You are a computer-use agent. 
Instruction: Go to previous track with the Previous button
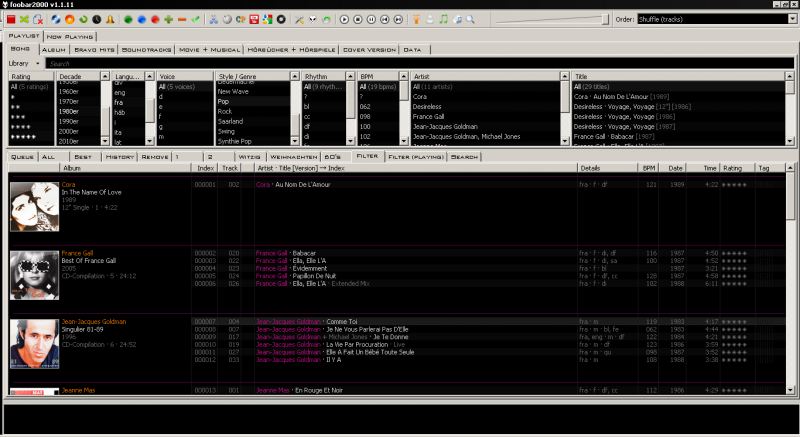coord(385,19)
